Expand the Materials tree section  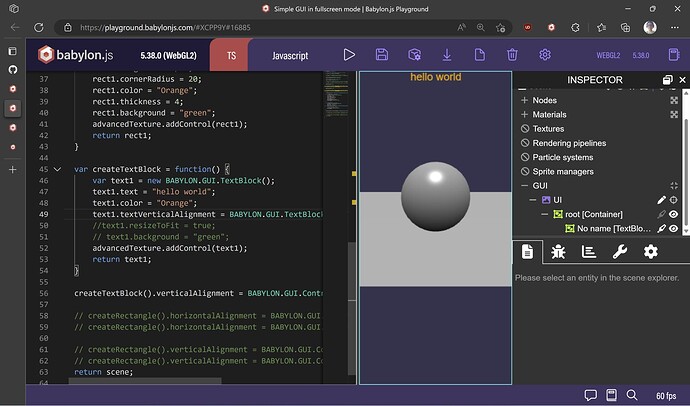(524, 114)
